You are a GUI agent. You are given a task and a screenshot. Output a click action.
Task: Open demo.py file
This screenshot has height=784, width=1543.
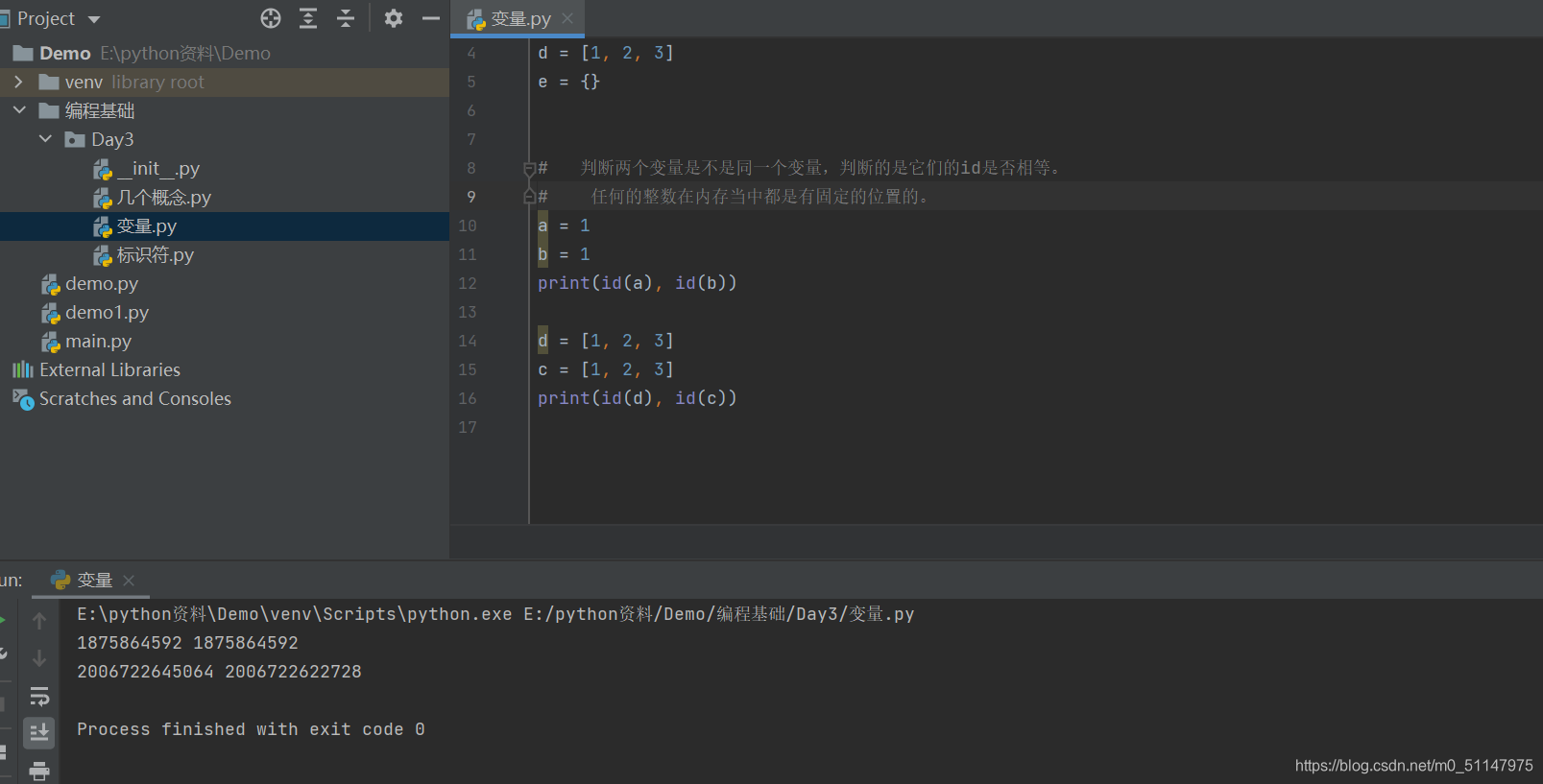pyautogui.click(x=101, y=284)
